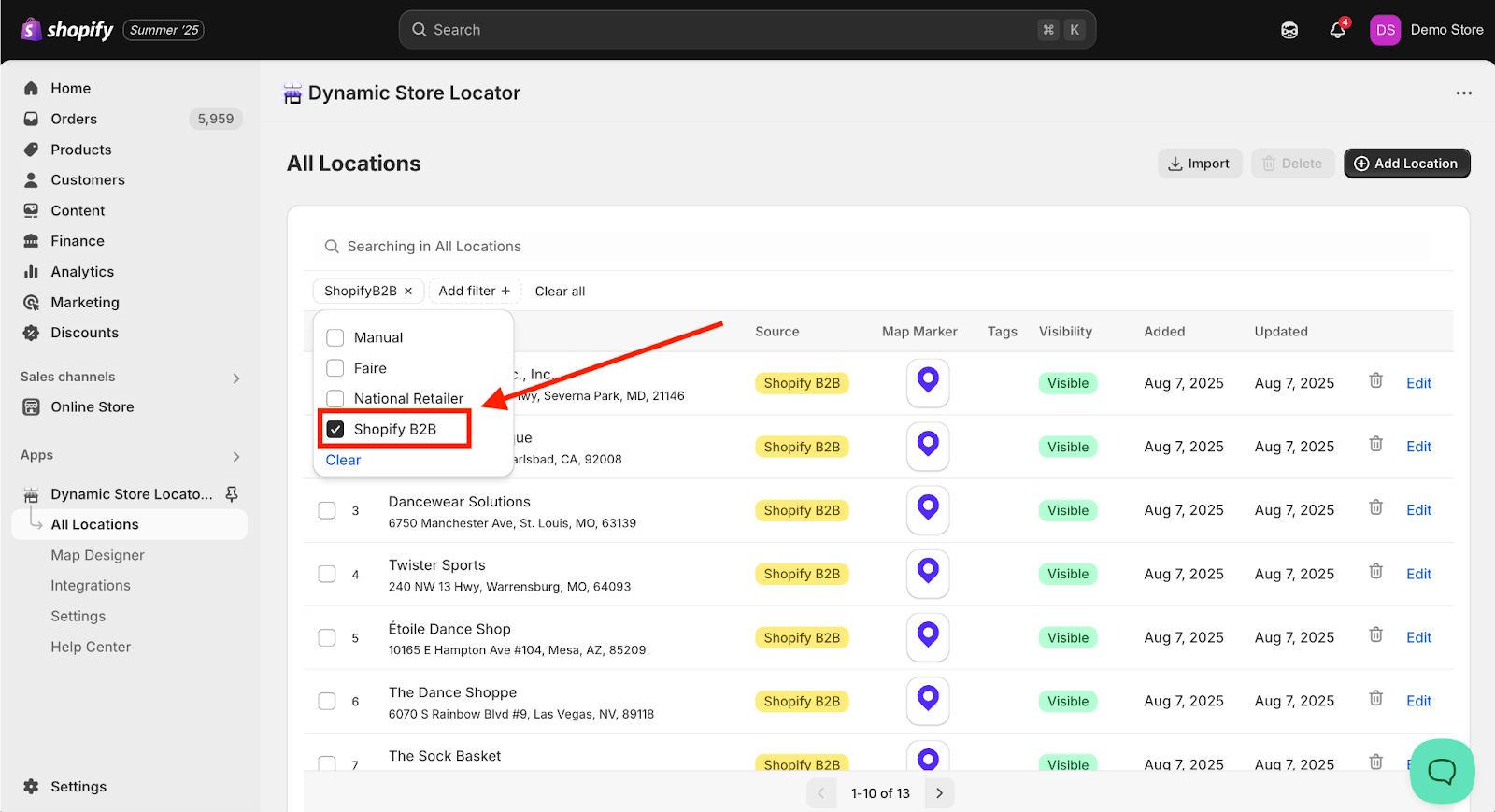1495x812 pixels.
Task: Click the Settings gear at sidebar bottom
Action: (32, 787)
